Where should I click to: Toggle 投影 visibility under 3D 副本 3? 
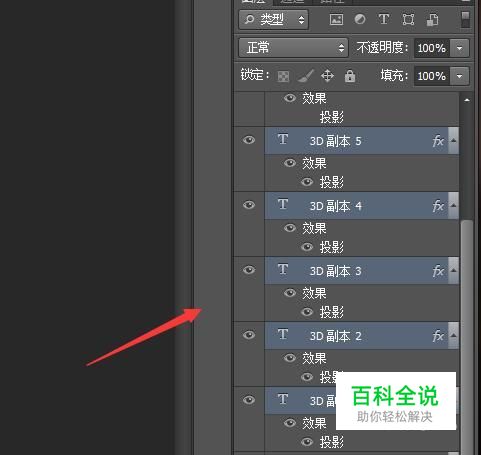[x=307, y=312]
